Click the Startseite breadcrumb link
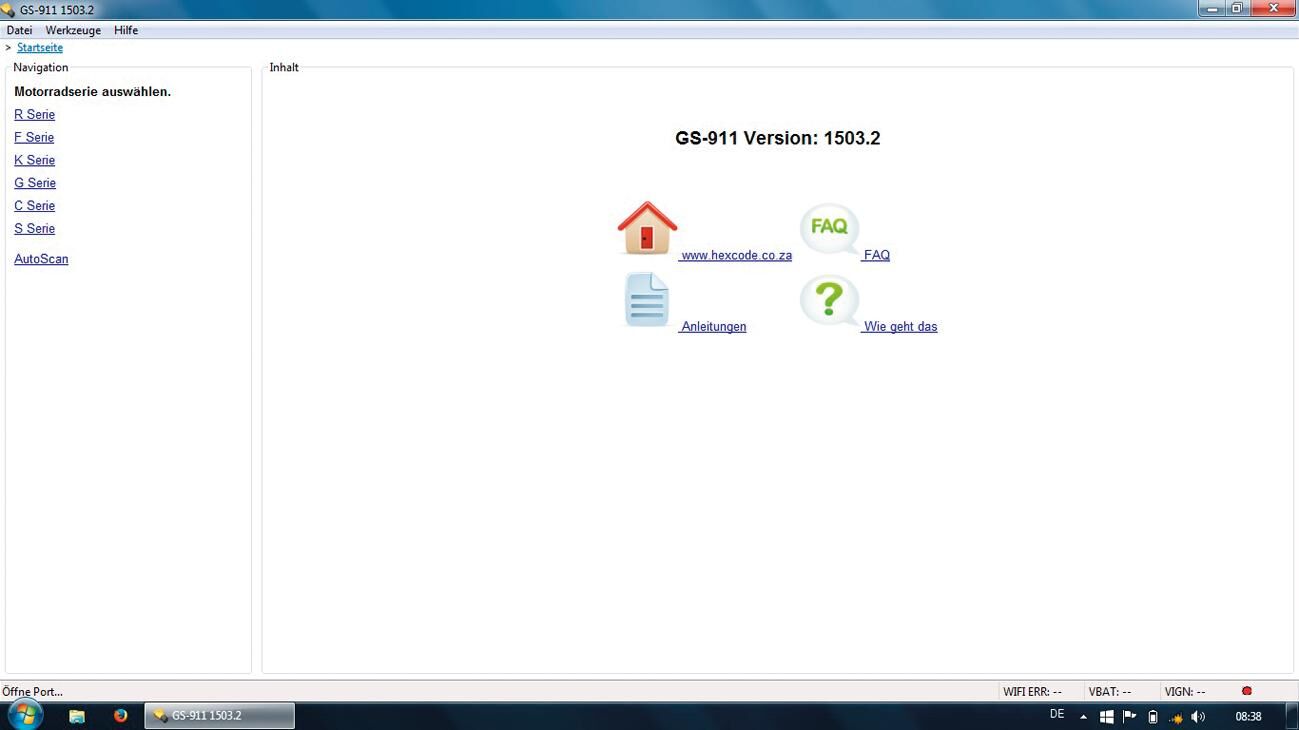This screenshot has height=730, width=1299. click(x=40, y=48)
